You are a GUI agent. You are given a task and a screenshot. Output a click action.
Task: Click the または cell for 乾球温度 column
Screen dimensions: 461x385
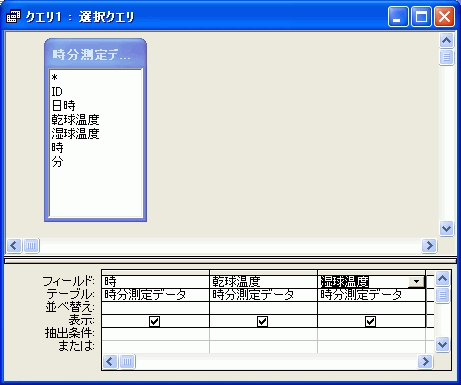[263, 347]
